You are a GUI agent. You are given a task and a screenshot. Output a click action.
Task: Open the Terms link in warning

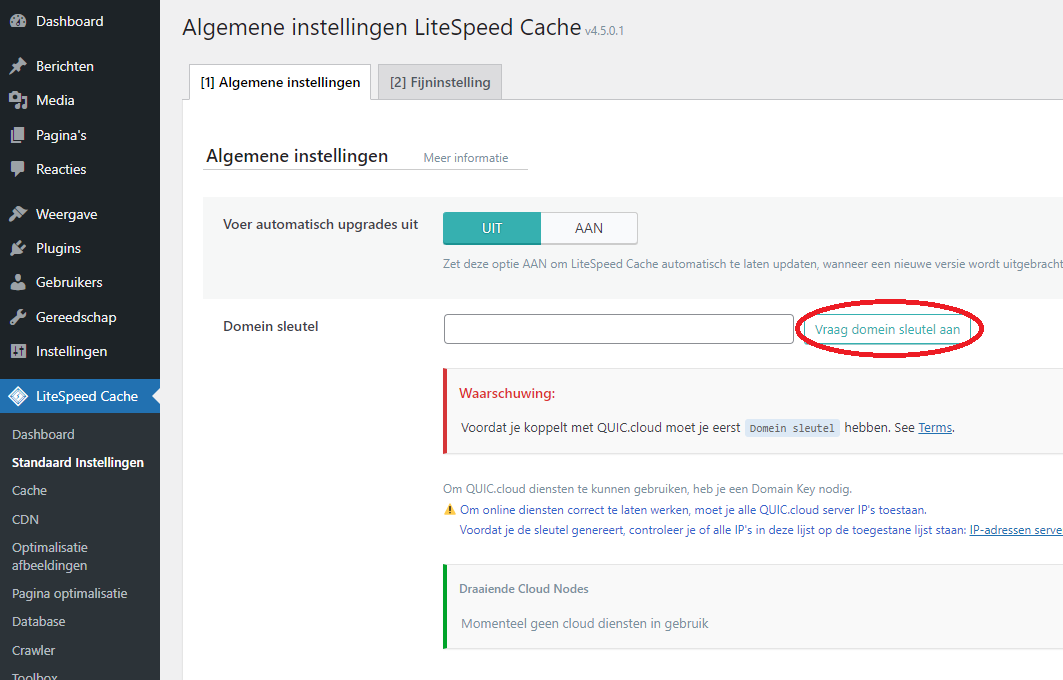[x=935, y=428]
